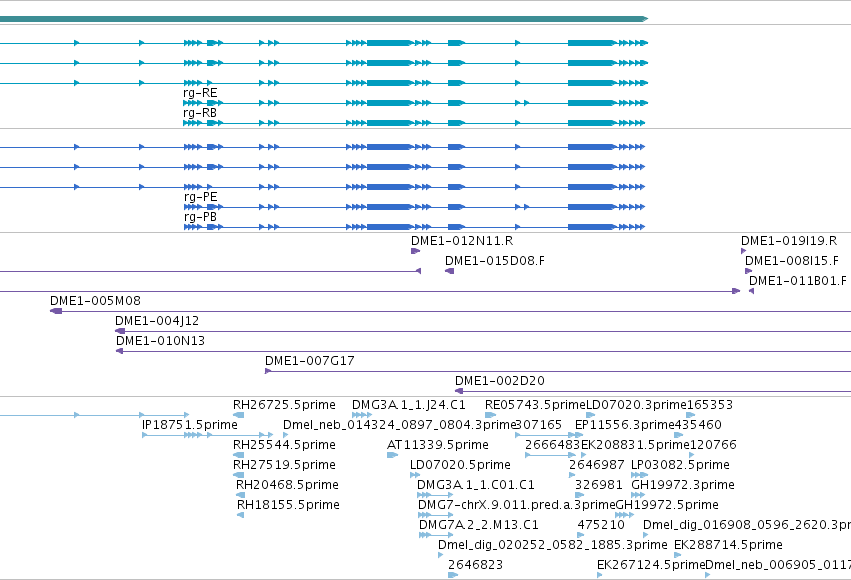
Task: Select DME1-011B01.F BAC end label
Action: click(x=798, y=281)
